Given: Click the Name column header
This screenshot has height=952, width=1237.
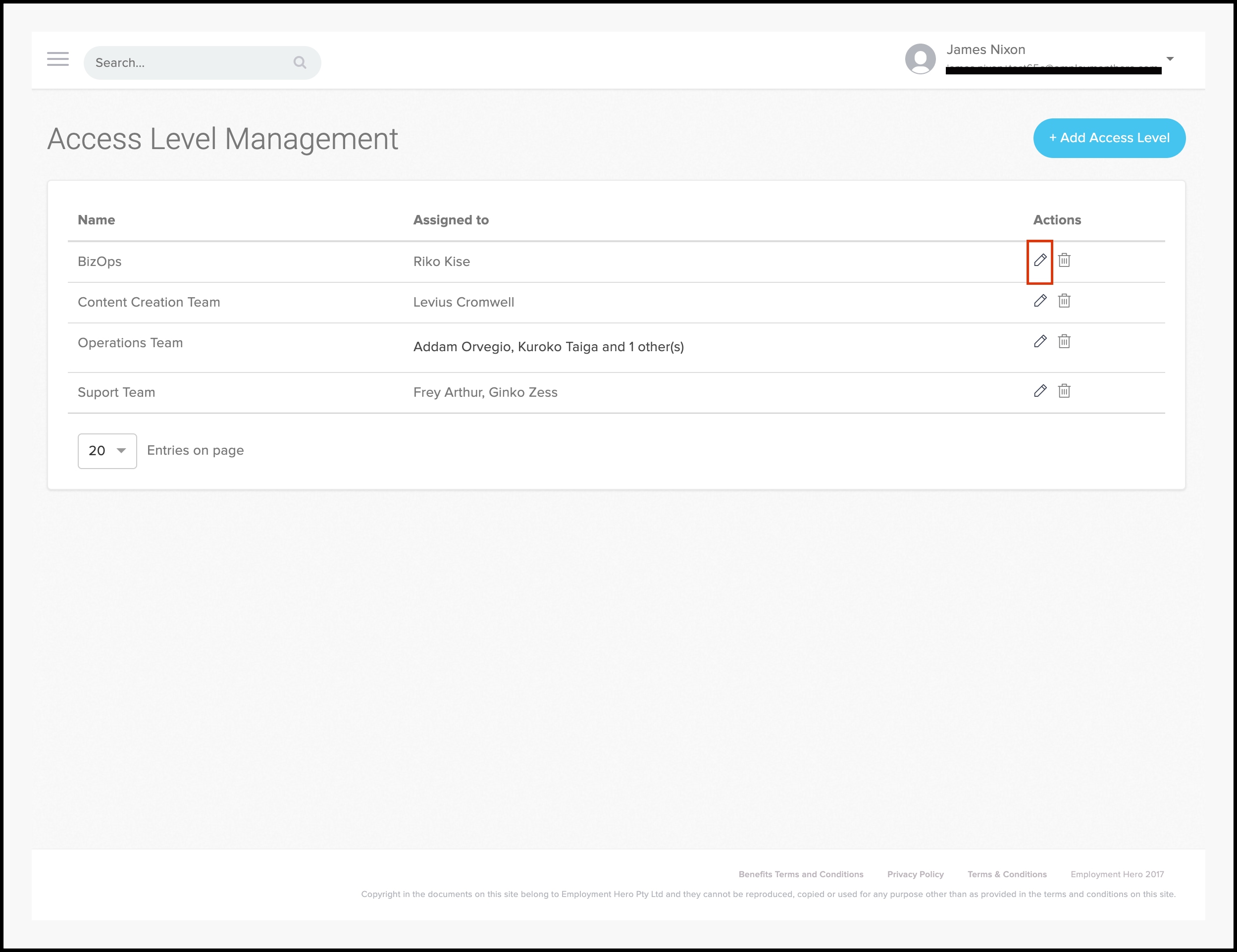Looking at the screenshot, I should 96,220.
